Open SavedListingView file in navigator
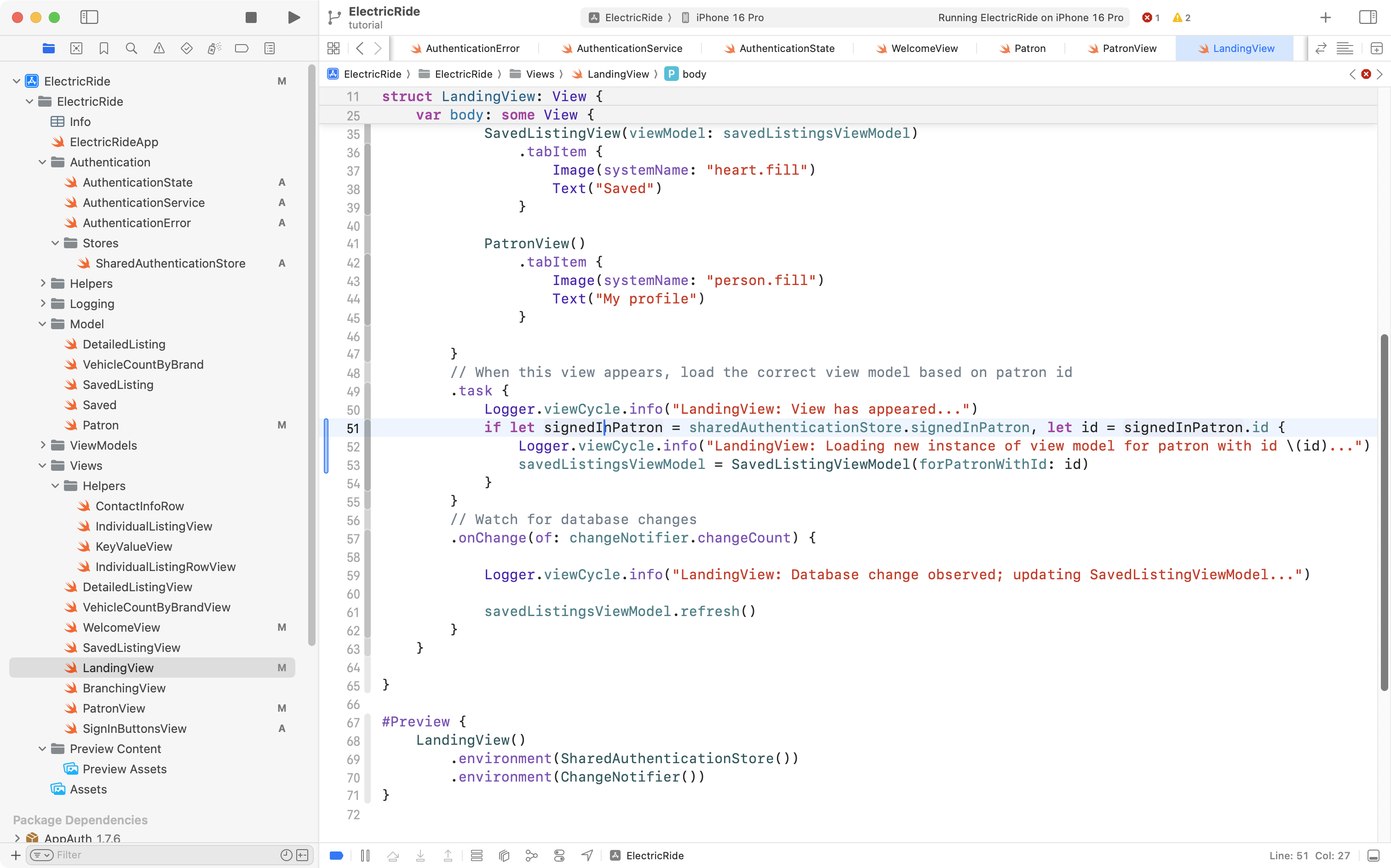This screenshot has width=1391, height=868. (131, 648)
